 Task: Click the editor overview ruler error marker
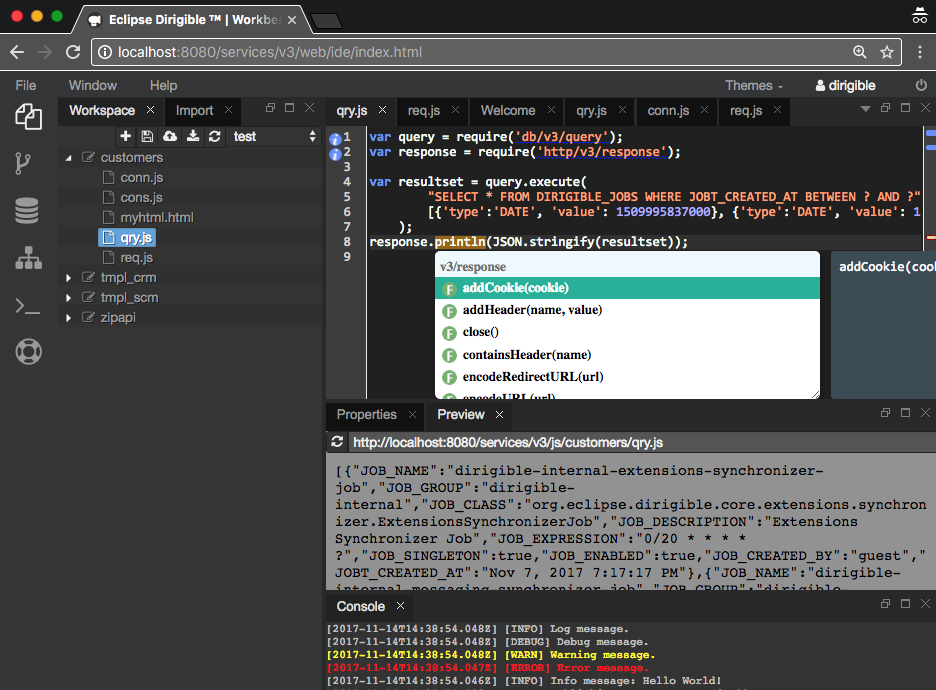point(931,238)
